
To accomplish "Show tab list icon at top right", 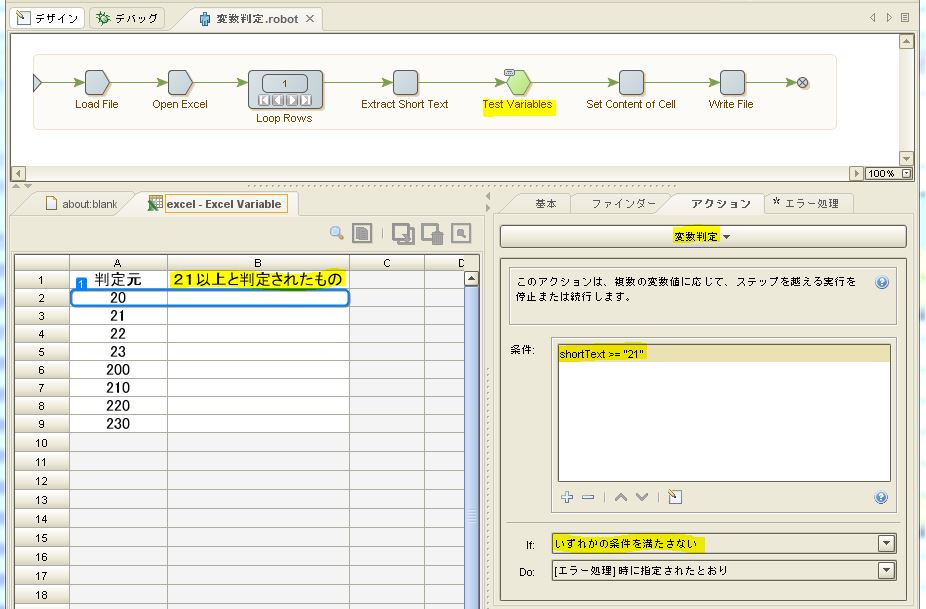I will point(905,18).
